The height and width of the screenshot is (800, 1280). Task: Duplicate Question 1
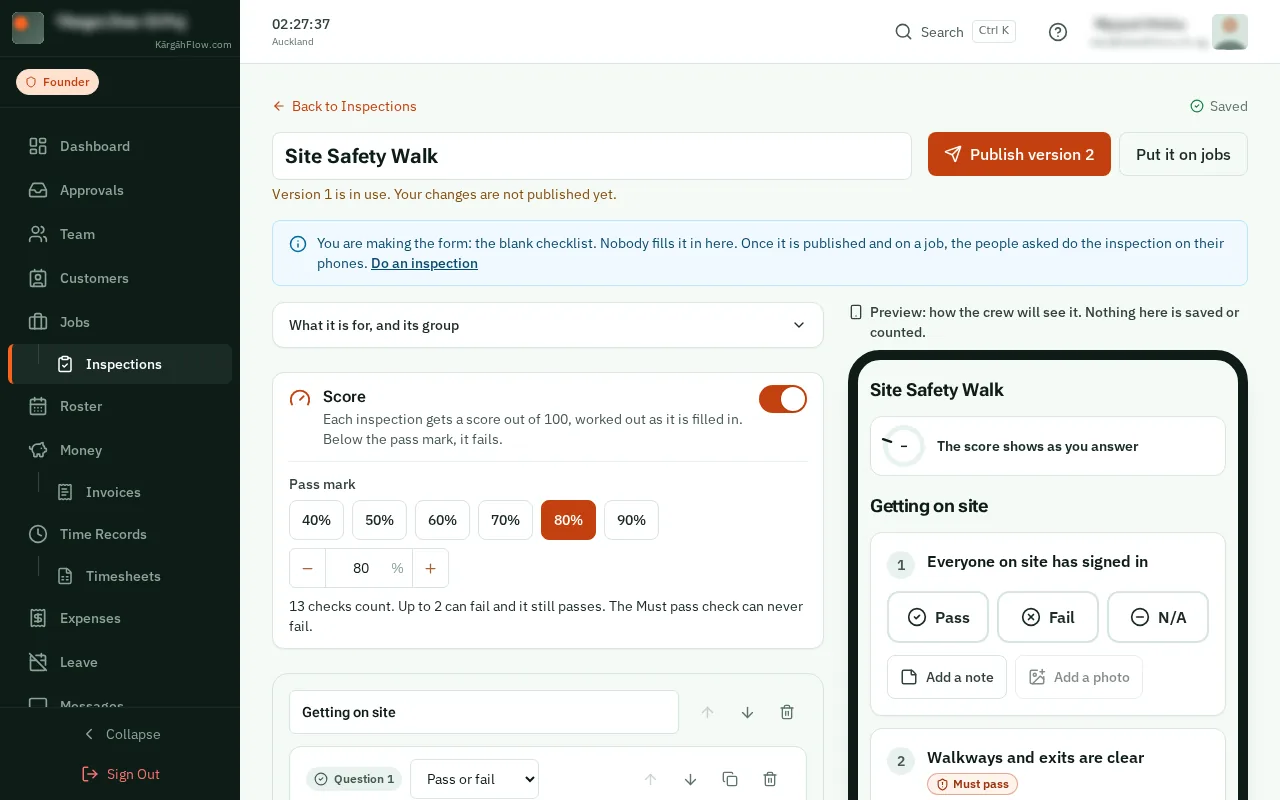click(x=730, y=779)
